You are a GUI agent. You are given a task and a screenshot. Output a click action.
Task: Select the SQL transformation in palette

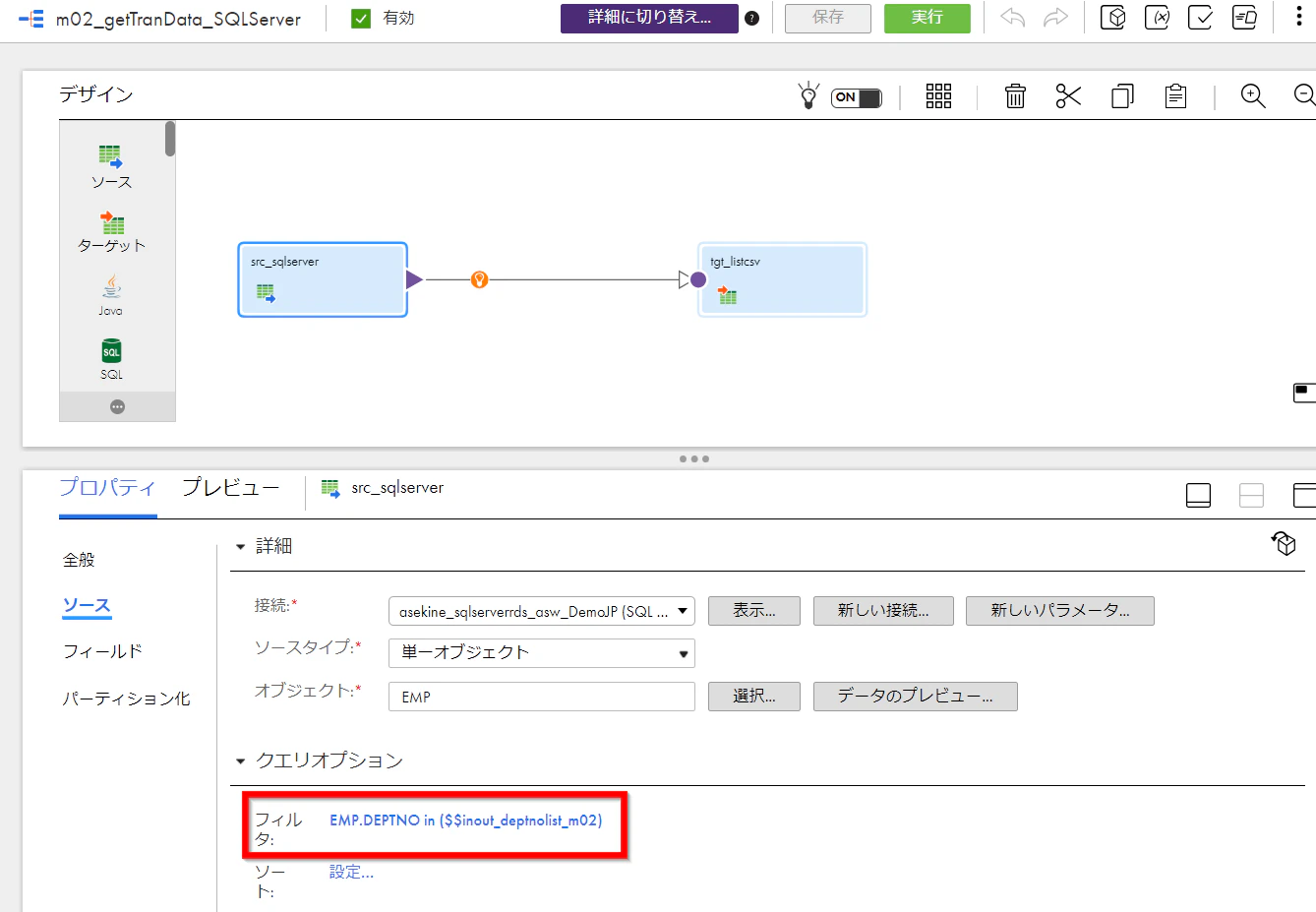(111, 359)
